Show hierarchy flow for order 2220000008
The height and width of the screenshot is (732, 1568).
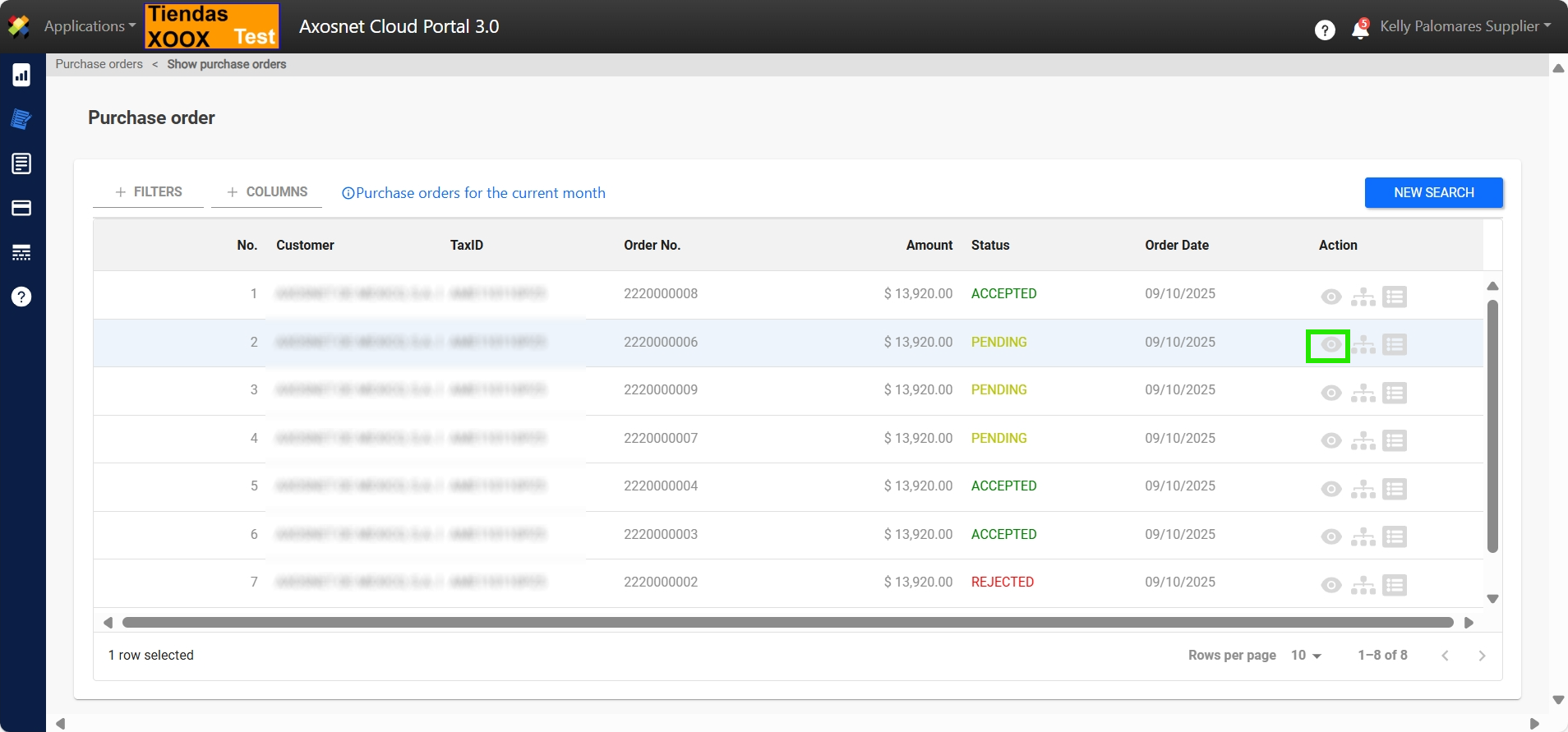pos(1363,297)
